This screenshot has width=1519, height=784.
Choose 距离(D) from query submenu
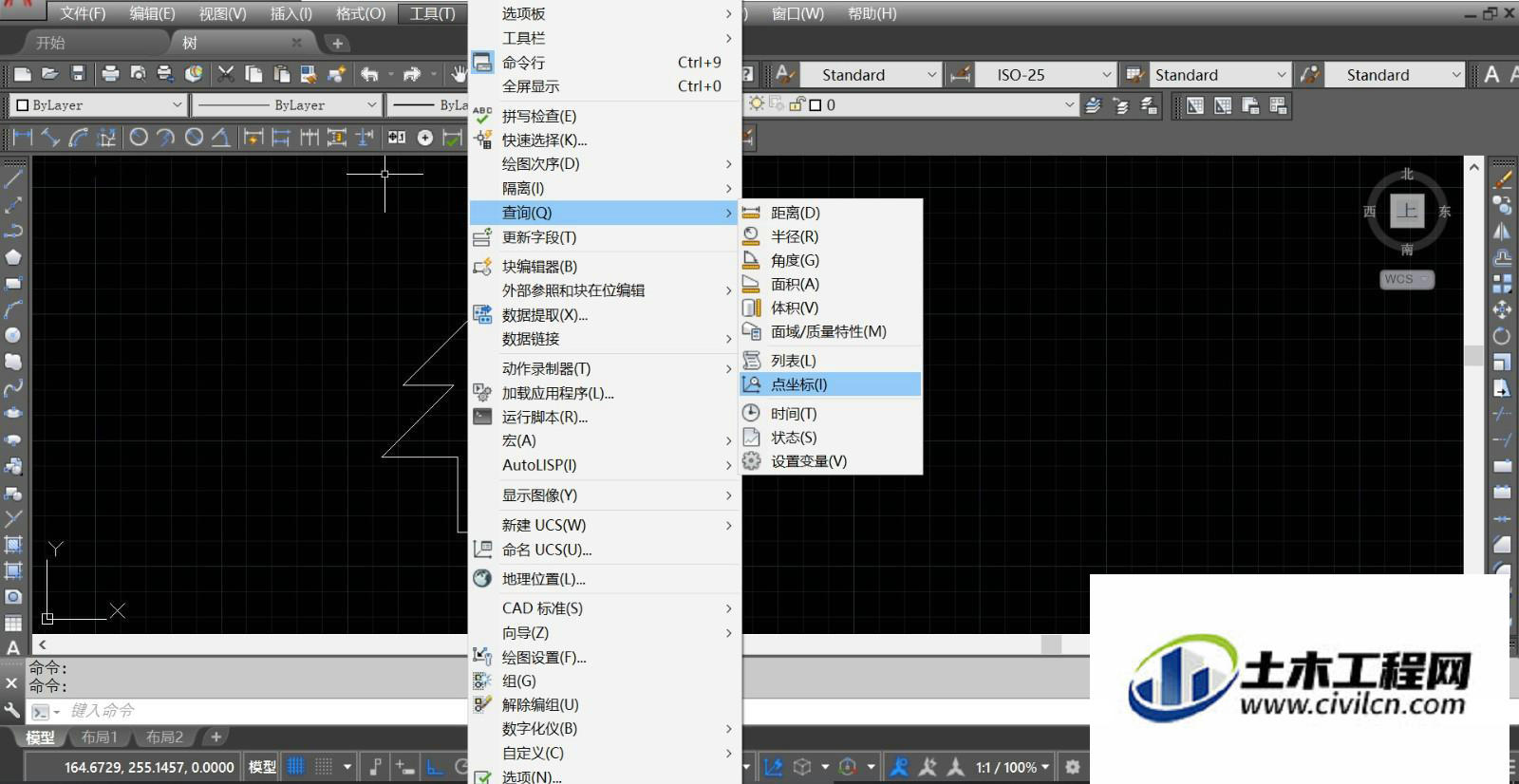click(831, 213)
